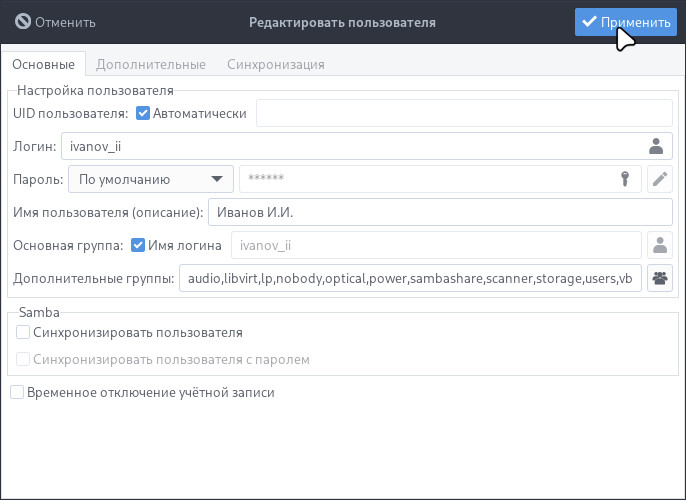Click the Дополнительные группы label
The width and height of the screenshot is (686, 500).
click(94, 279)
